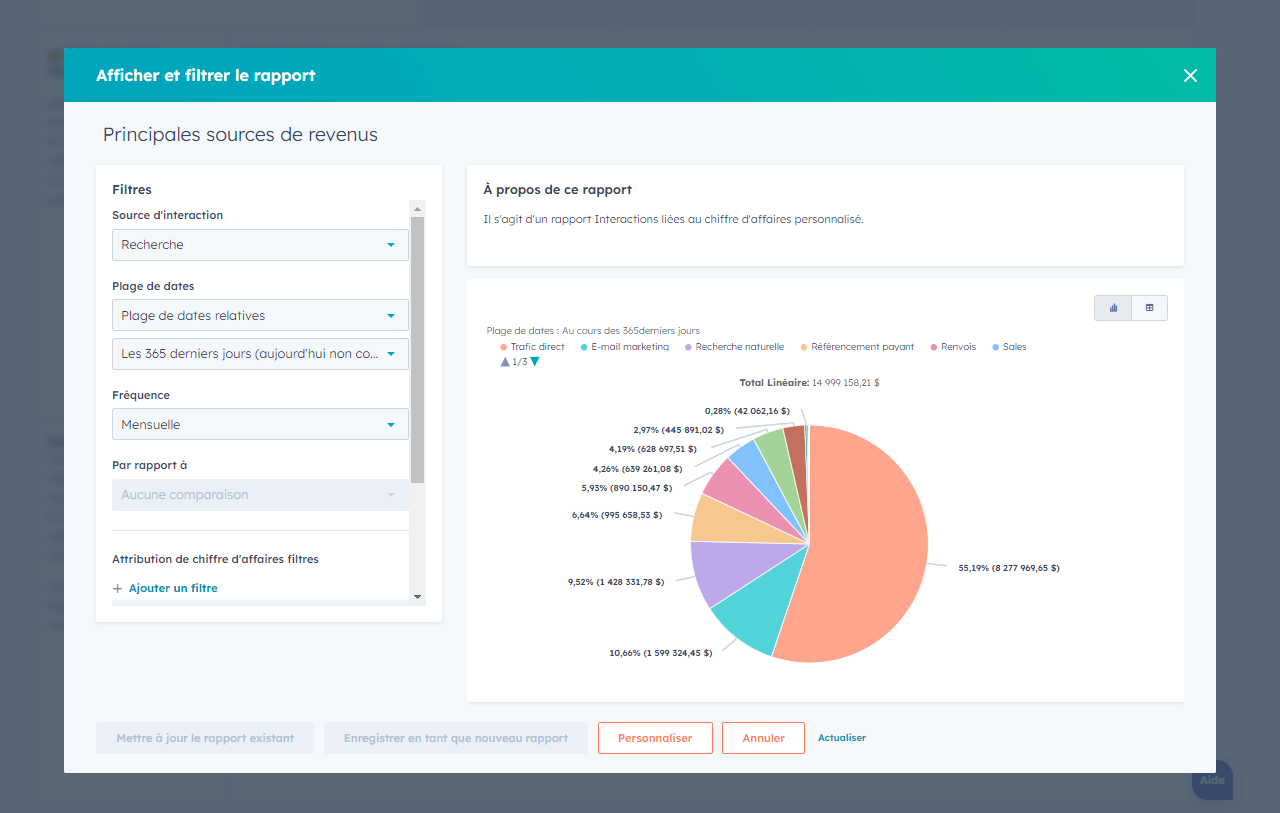Switch to table view icon

tap(1149, 308)
